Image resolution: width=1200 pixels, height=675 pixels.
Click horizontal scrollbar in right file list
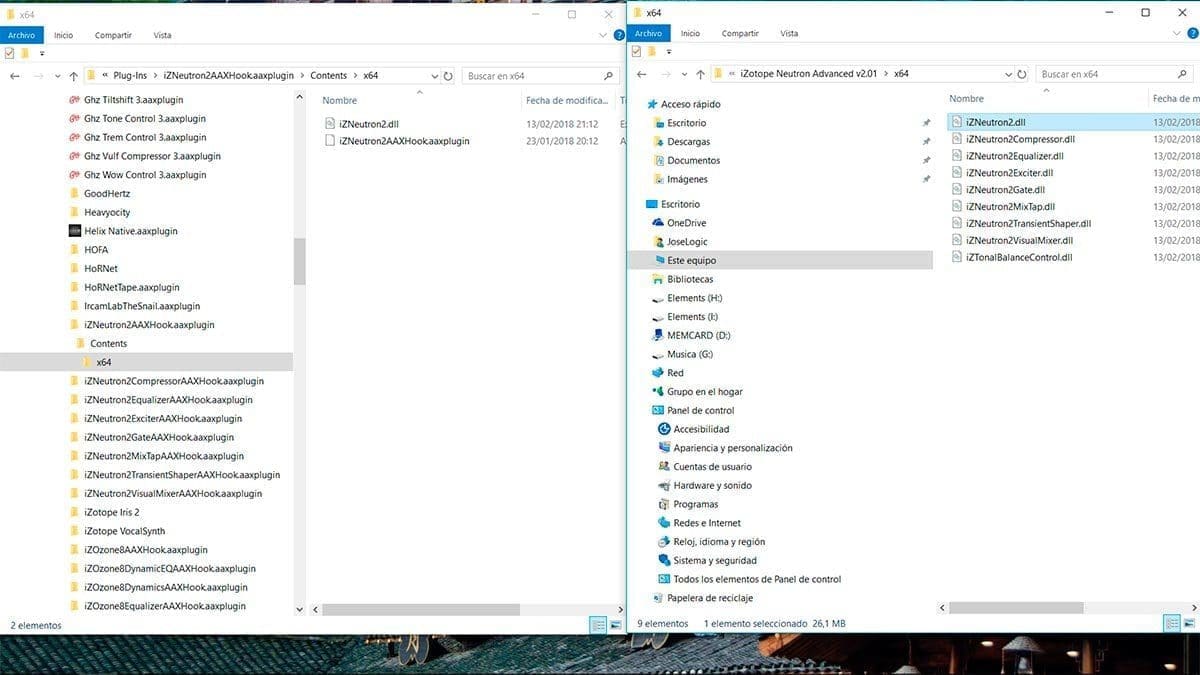point(1017,607)
